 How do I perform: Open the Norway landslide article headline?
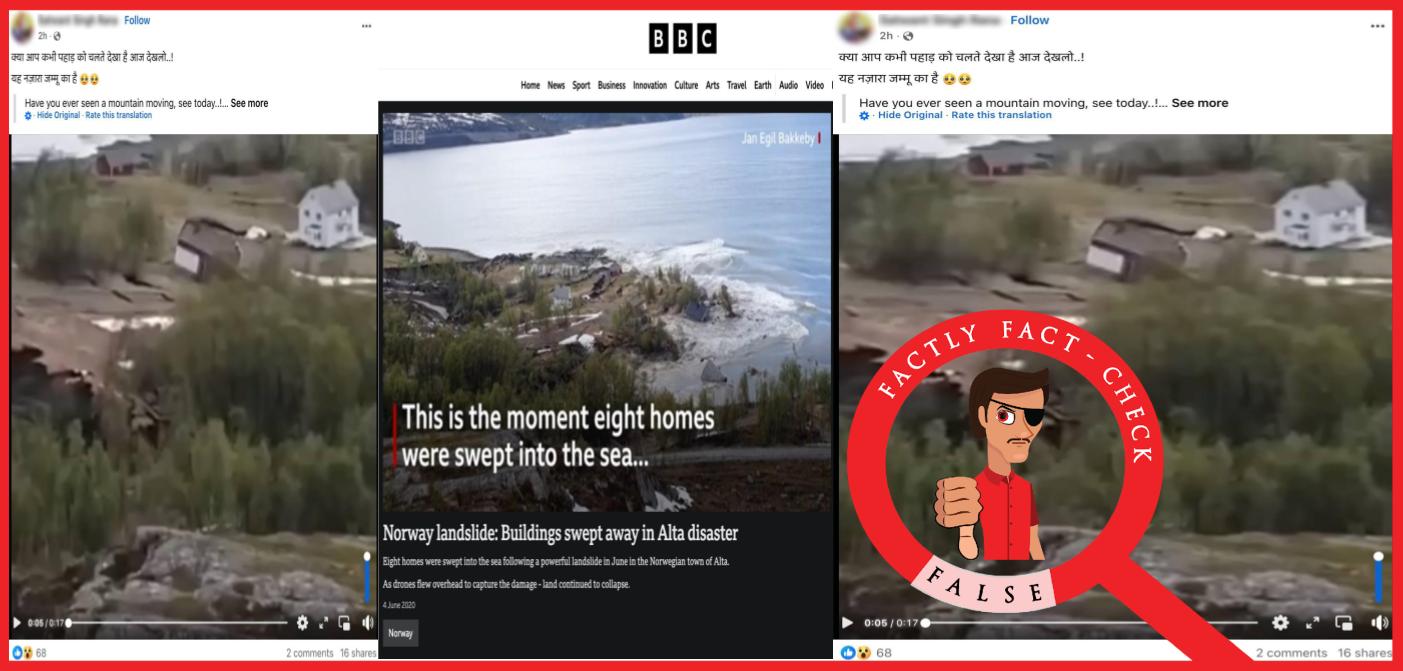pos(560,532)
